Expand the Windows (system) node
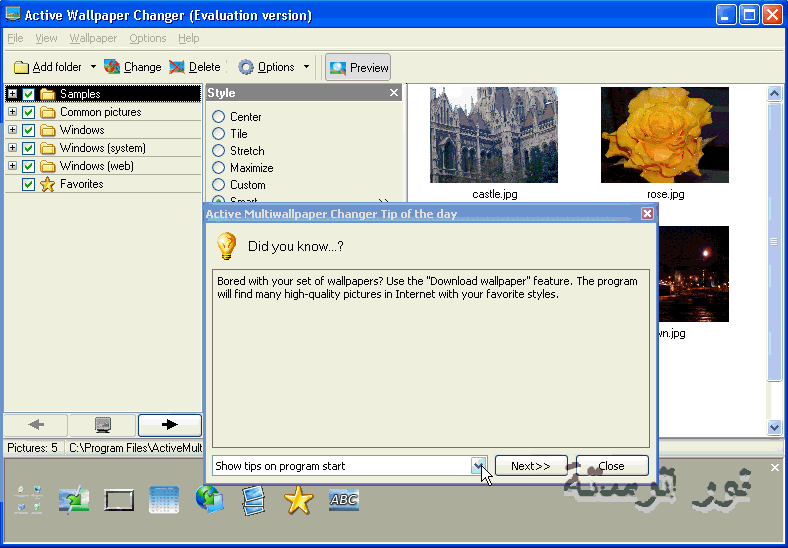 tap(13, 148)
